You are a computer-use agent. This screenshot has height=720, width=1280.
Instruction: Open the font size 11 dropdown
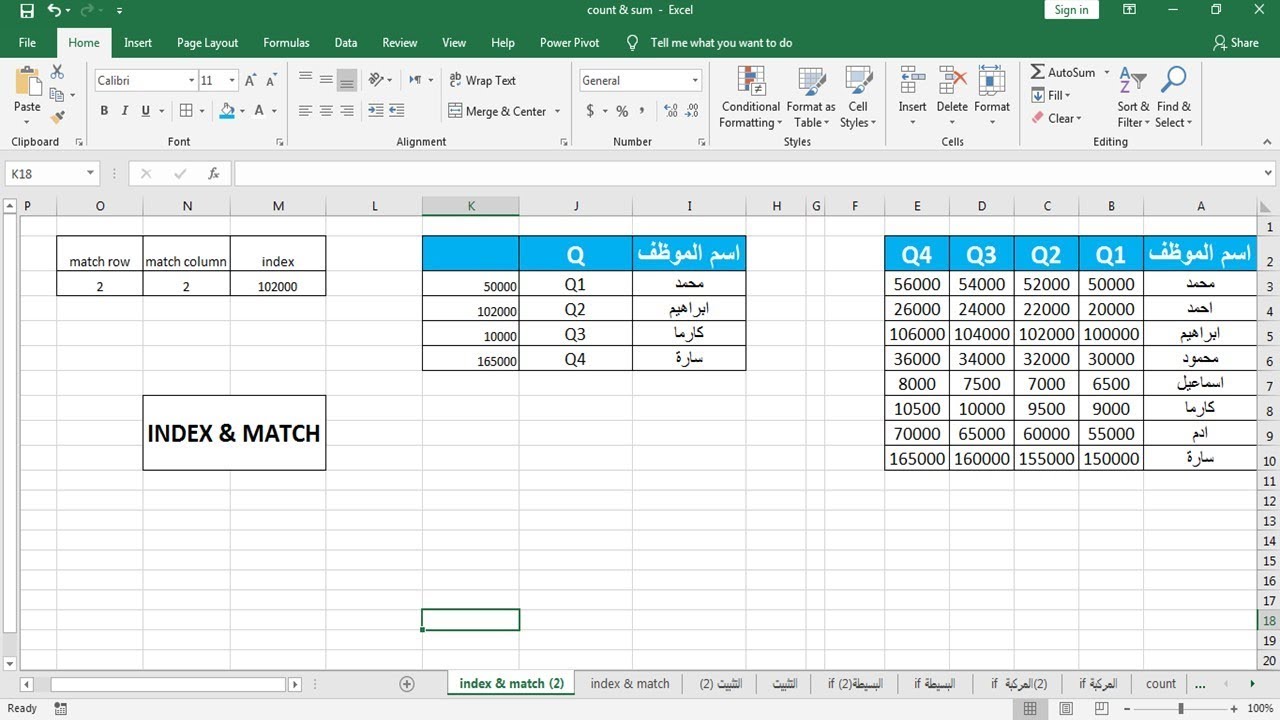(232, 81)
